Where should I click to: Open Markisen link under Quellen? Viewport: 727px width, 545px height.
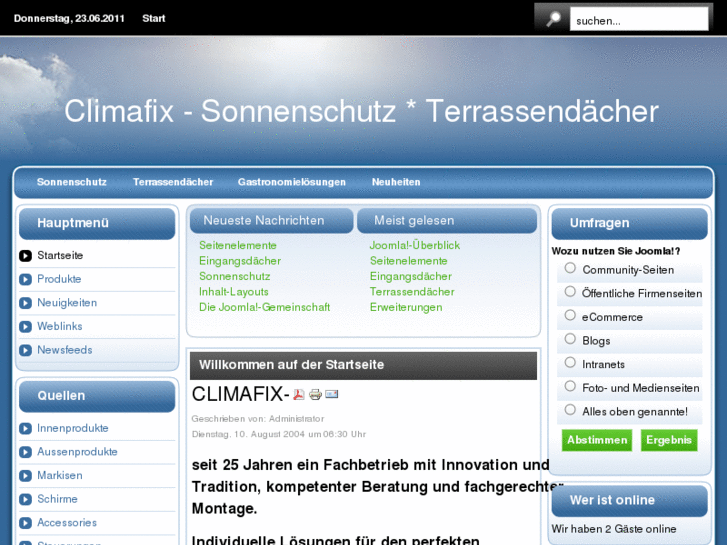(x=60, y=475)
